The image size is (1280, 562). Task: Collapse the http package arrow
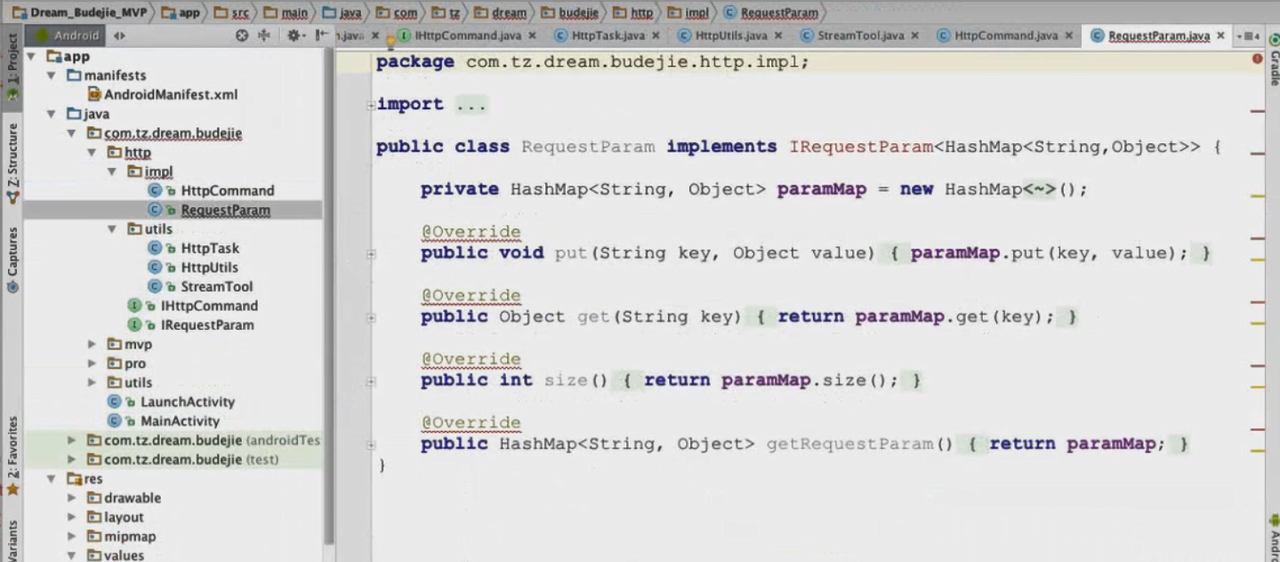[x=92, y=152]
